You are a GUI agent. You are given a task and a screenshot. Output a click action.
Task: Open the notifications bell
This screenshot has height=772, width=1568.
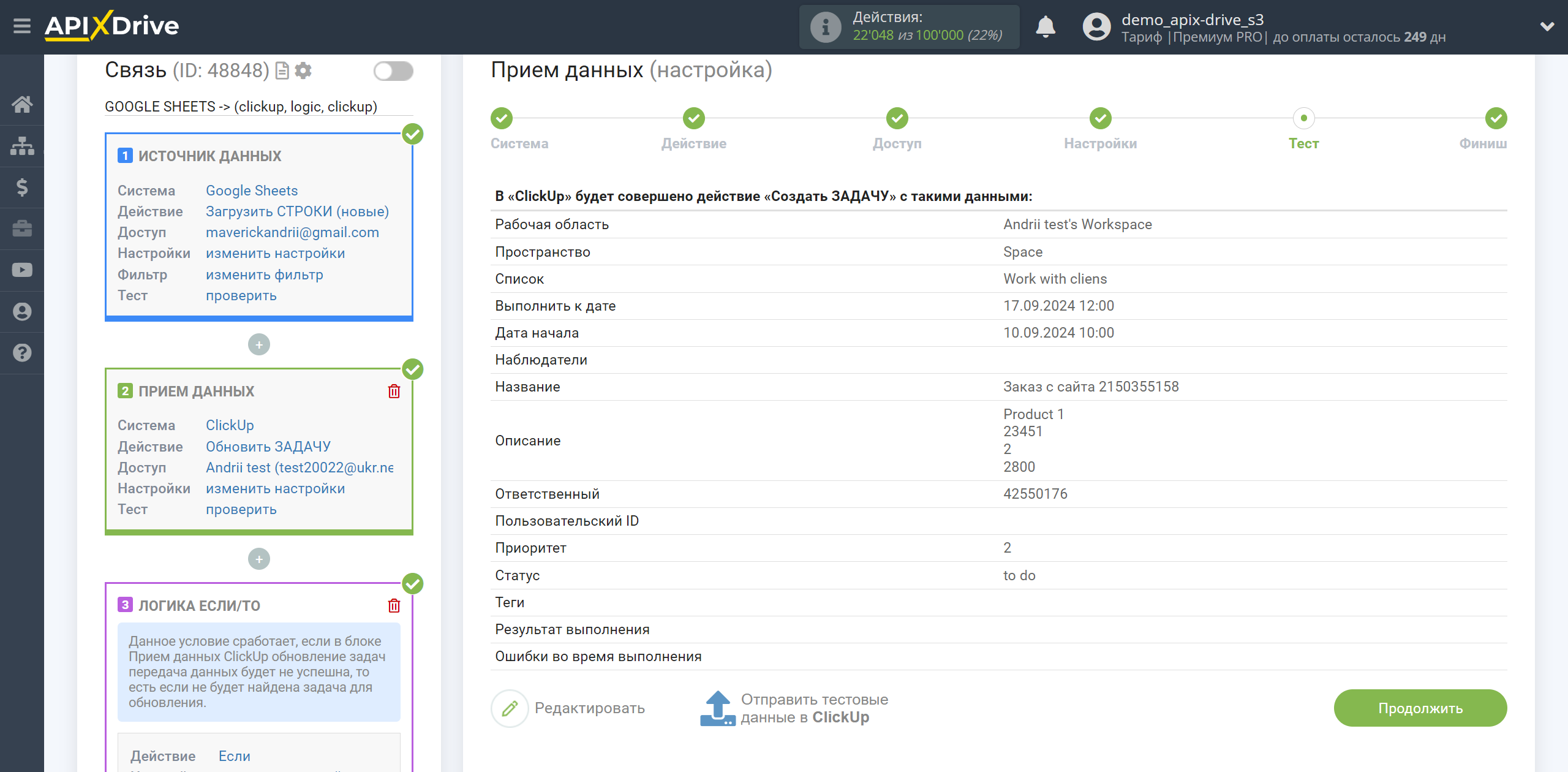pyautogui.click(x=1046, y=27)
